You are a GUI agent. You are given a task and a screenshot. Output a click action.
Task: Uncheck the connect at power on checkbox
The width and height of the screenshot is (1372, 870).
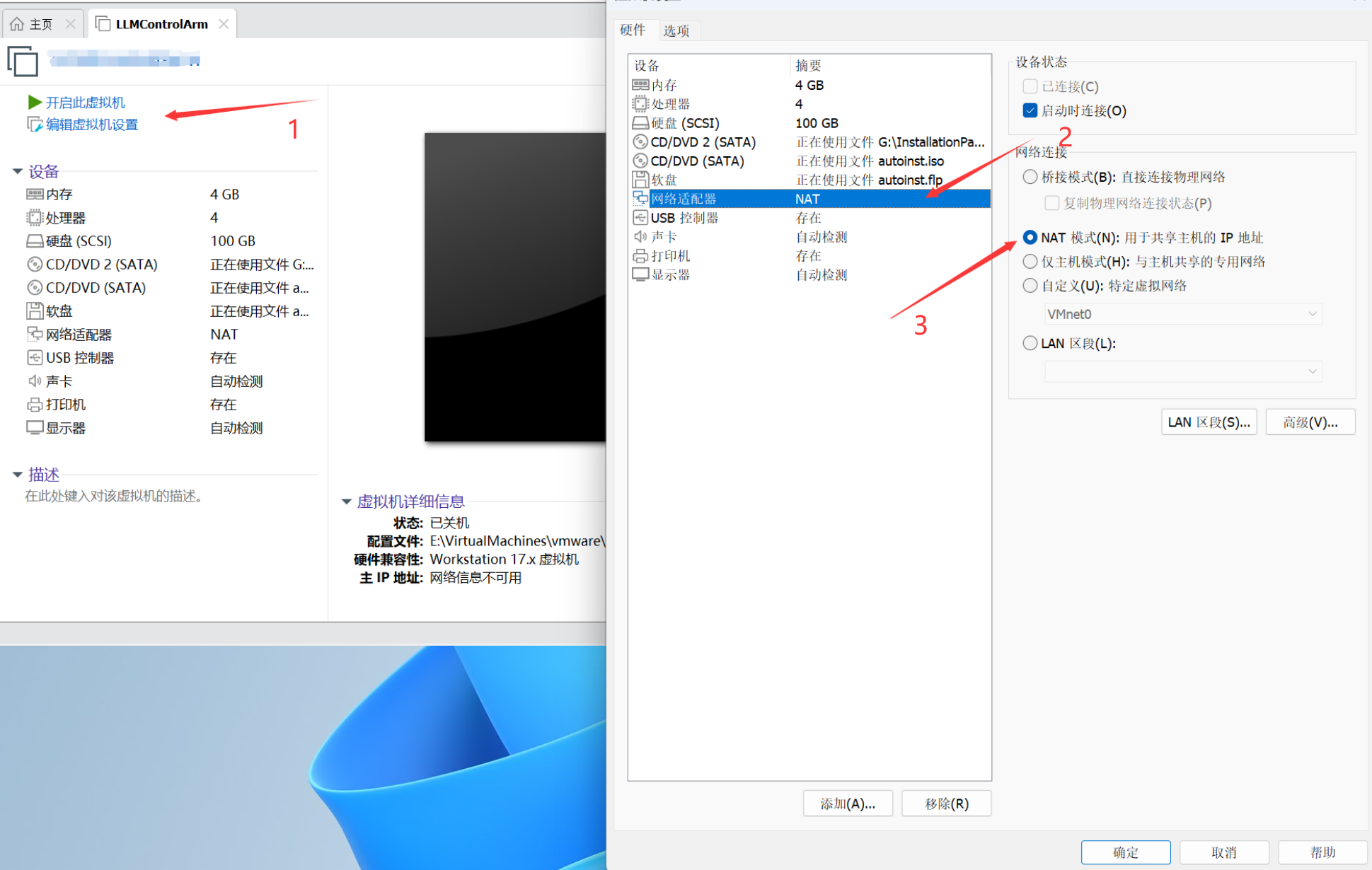click(1030, 110)
